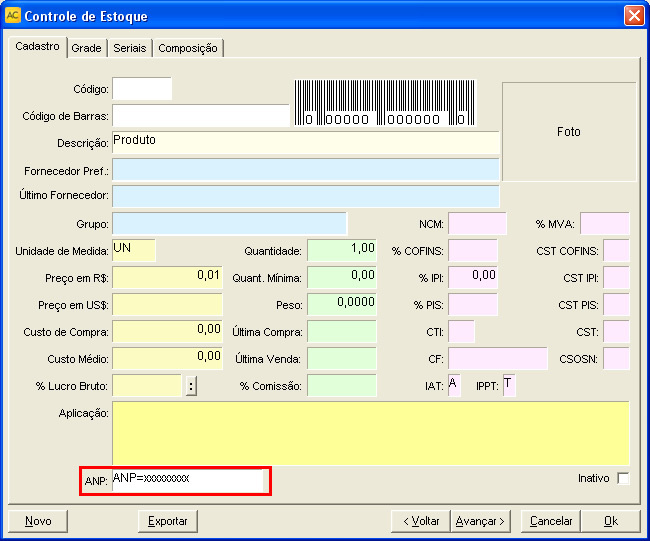The width and height of the screenshot is (650, 541).
Task: Click the yellow Aplicação text area
Action: [x=370, y=433]
